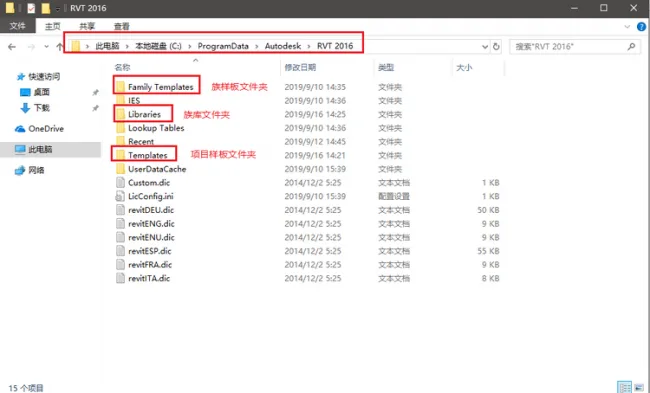Click the address bar folder icon
Viewport: 650px width, 393px height.
point(75,46)
